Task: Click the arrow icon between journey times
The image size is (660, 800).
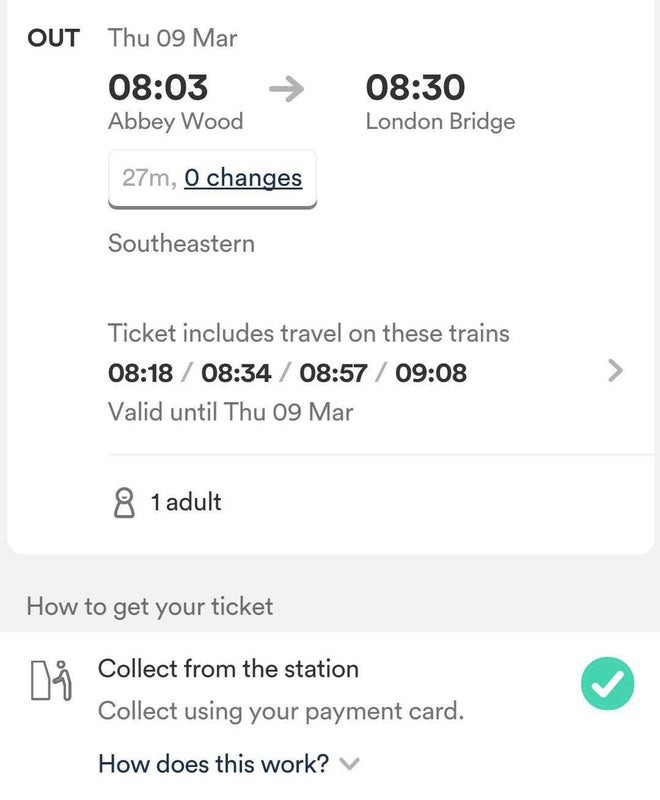Action: 286,90
